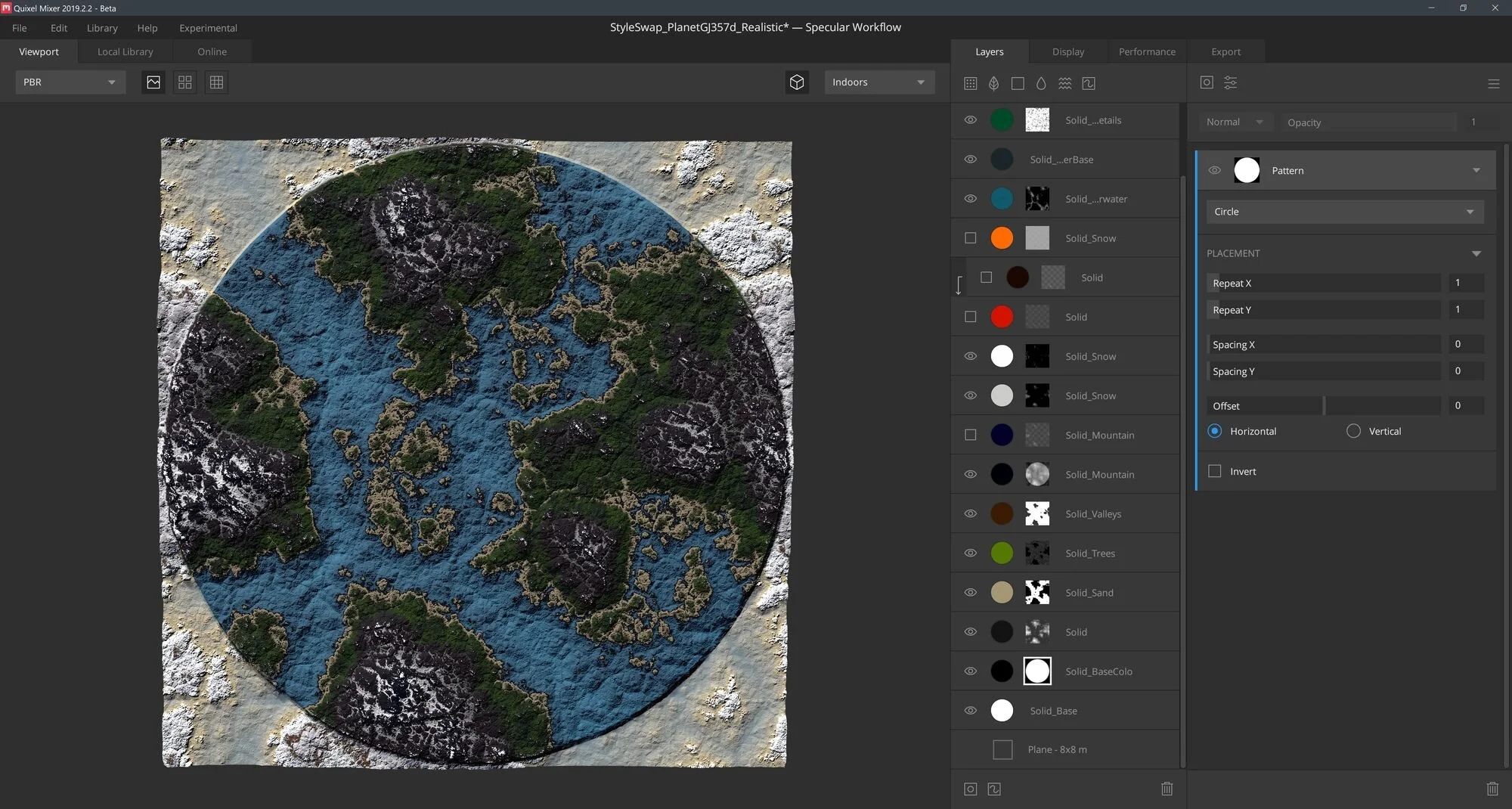Open the hamburger menu in properties panel
The image size is (1512, 809).
click(x=1493, y=84)
